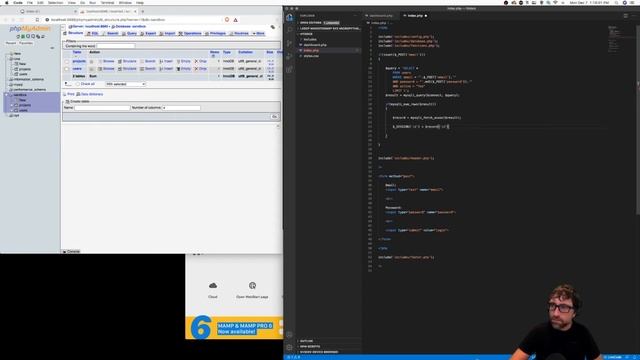This screenshot has height=360, width=640.
Task: Open Spotlight search icon in menu bar
Action: (x=616, y=2)
